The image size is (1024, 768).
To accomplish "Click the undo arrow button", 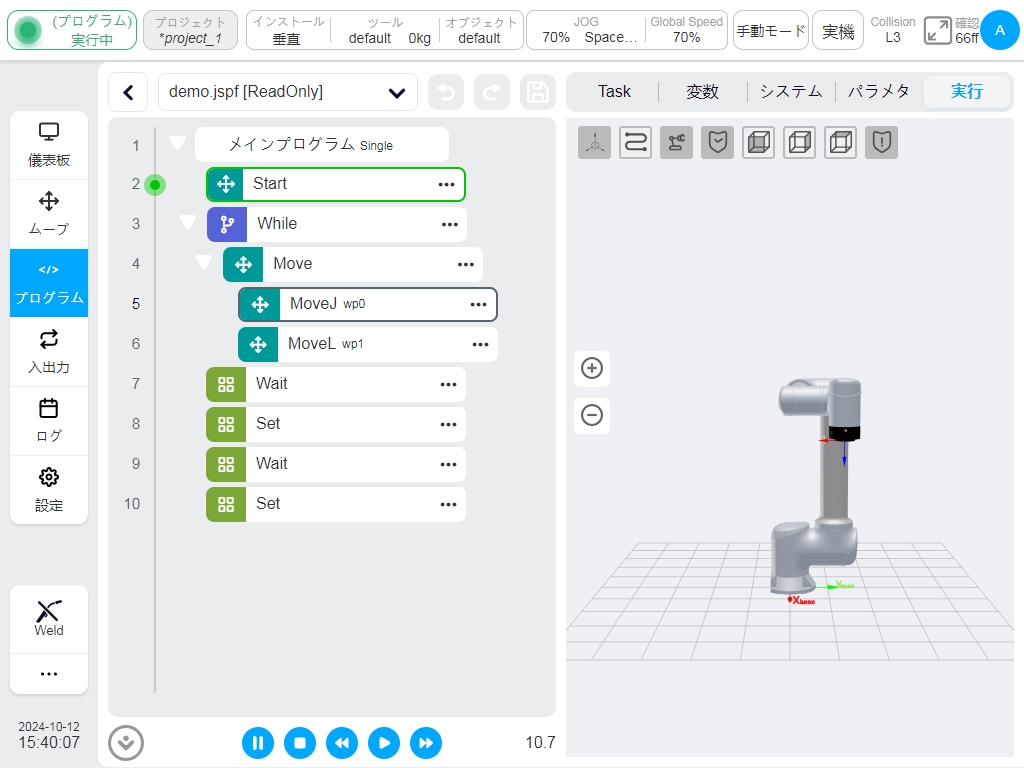I will (446, 92).
